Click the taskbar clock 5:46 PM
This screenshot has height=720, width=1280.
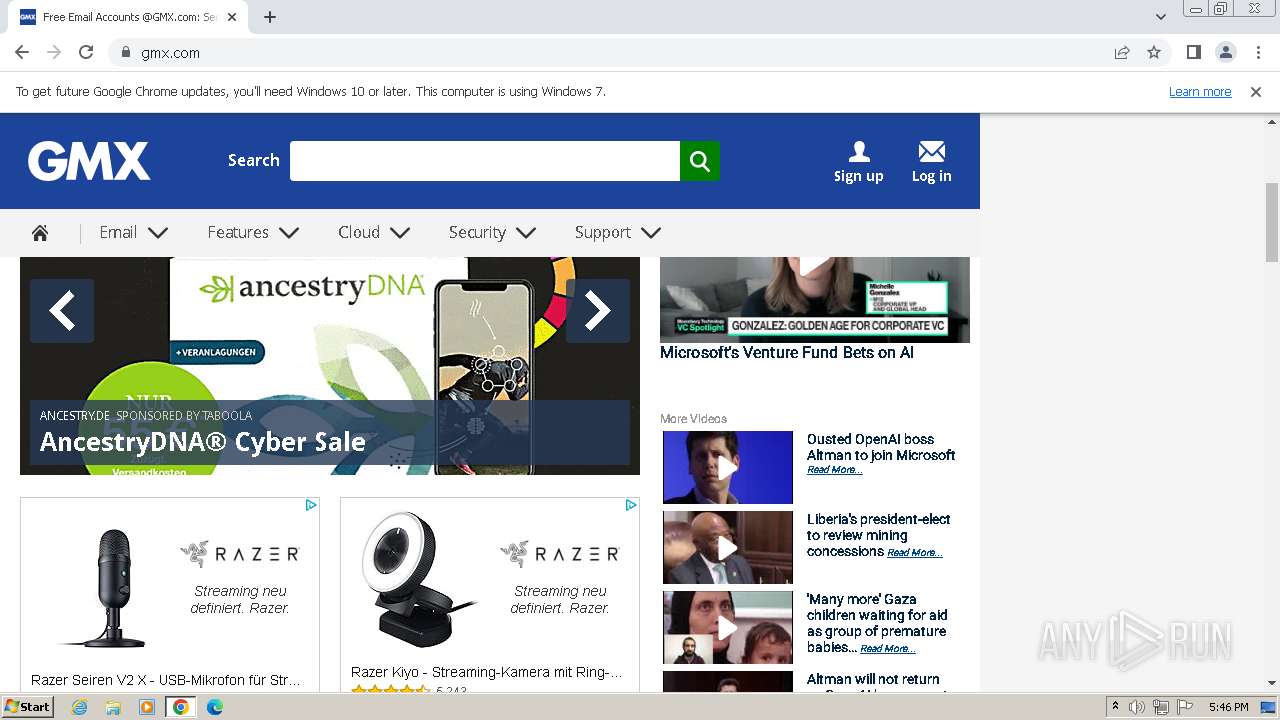tap(1228, 707)
